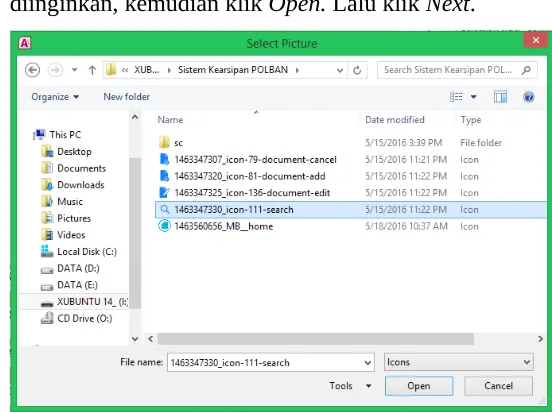The image size is (552, 412).
Task: Click the Back navigation arrow
Action: (x=32, y=70)
